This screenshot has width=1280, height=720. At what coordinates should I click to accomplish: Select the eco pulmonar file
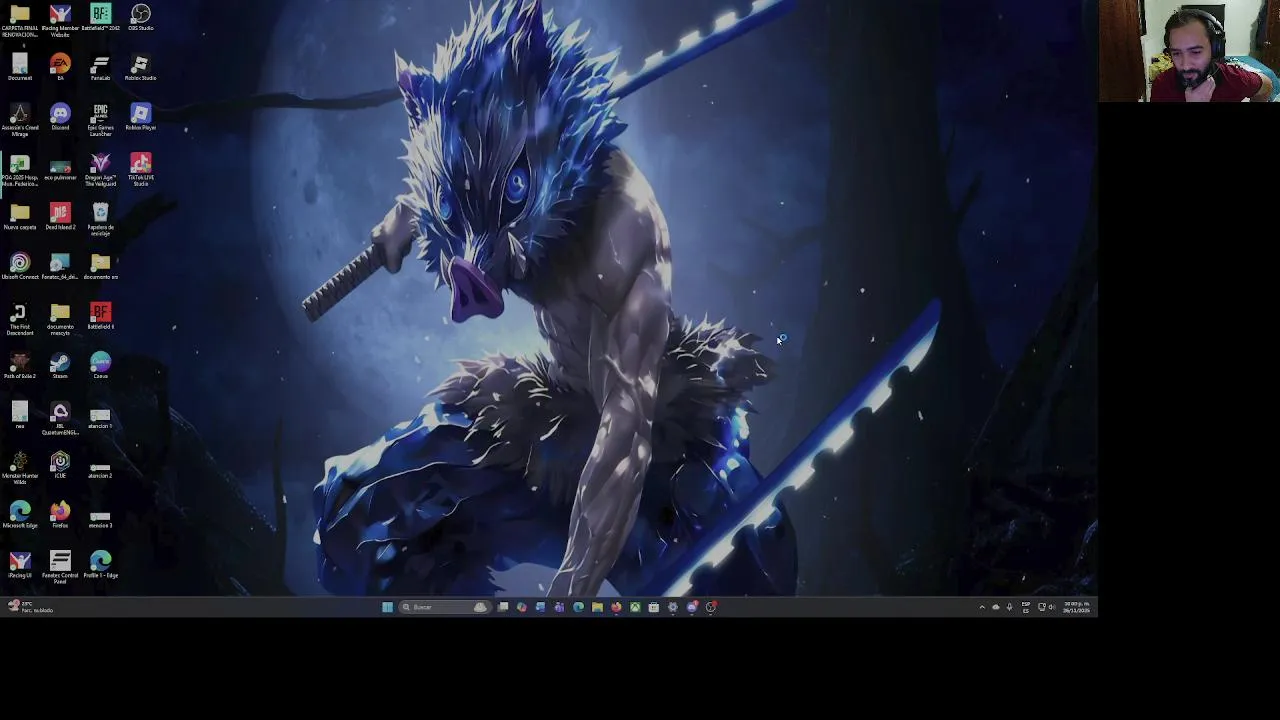click(x=60, y=170)
